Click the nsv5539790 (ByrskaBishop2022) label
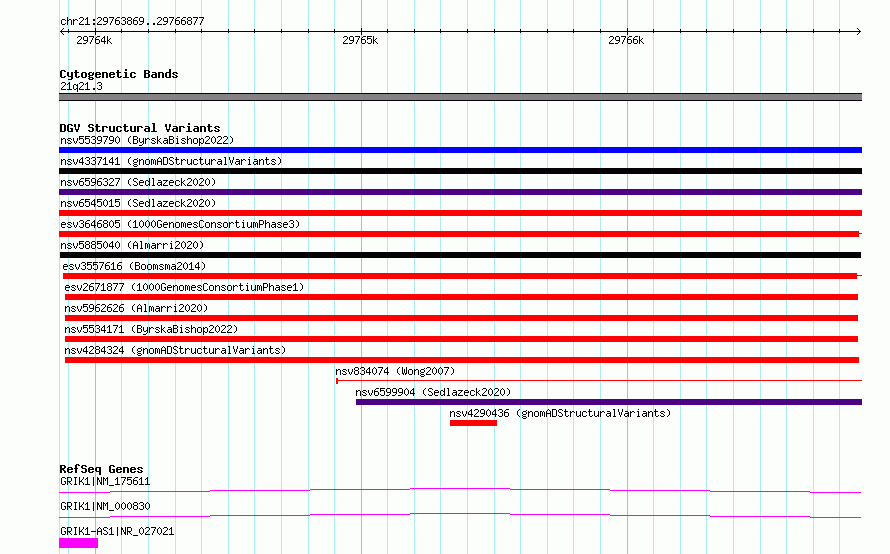The height and width of the screenshot is (554, 890). coord(147,140)
